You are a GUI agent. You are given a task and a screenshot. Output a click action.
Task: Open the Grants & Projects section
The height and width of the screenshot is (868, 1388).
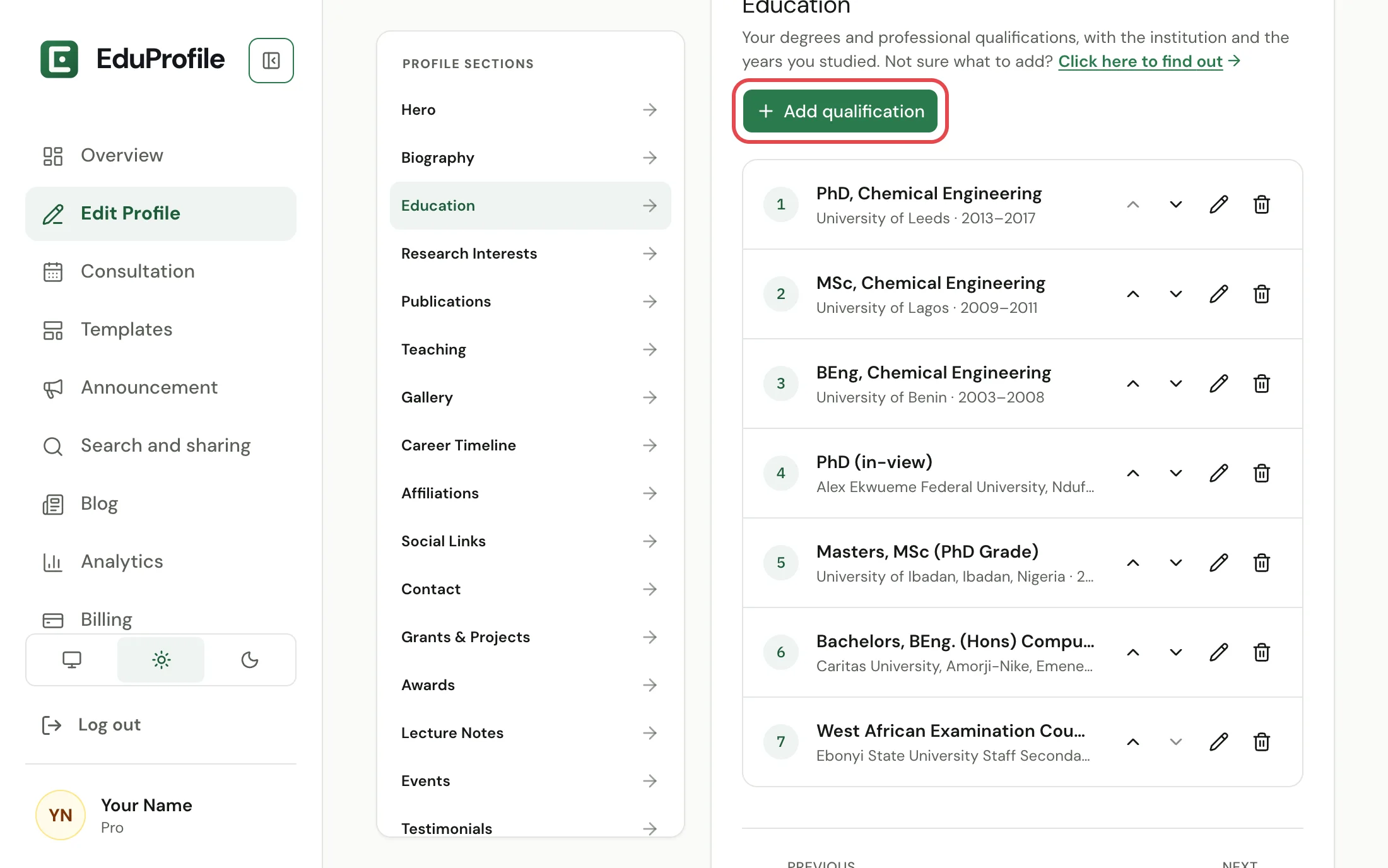(x=530, y=637)
